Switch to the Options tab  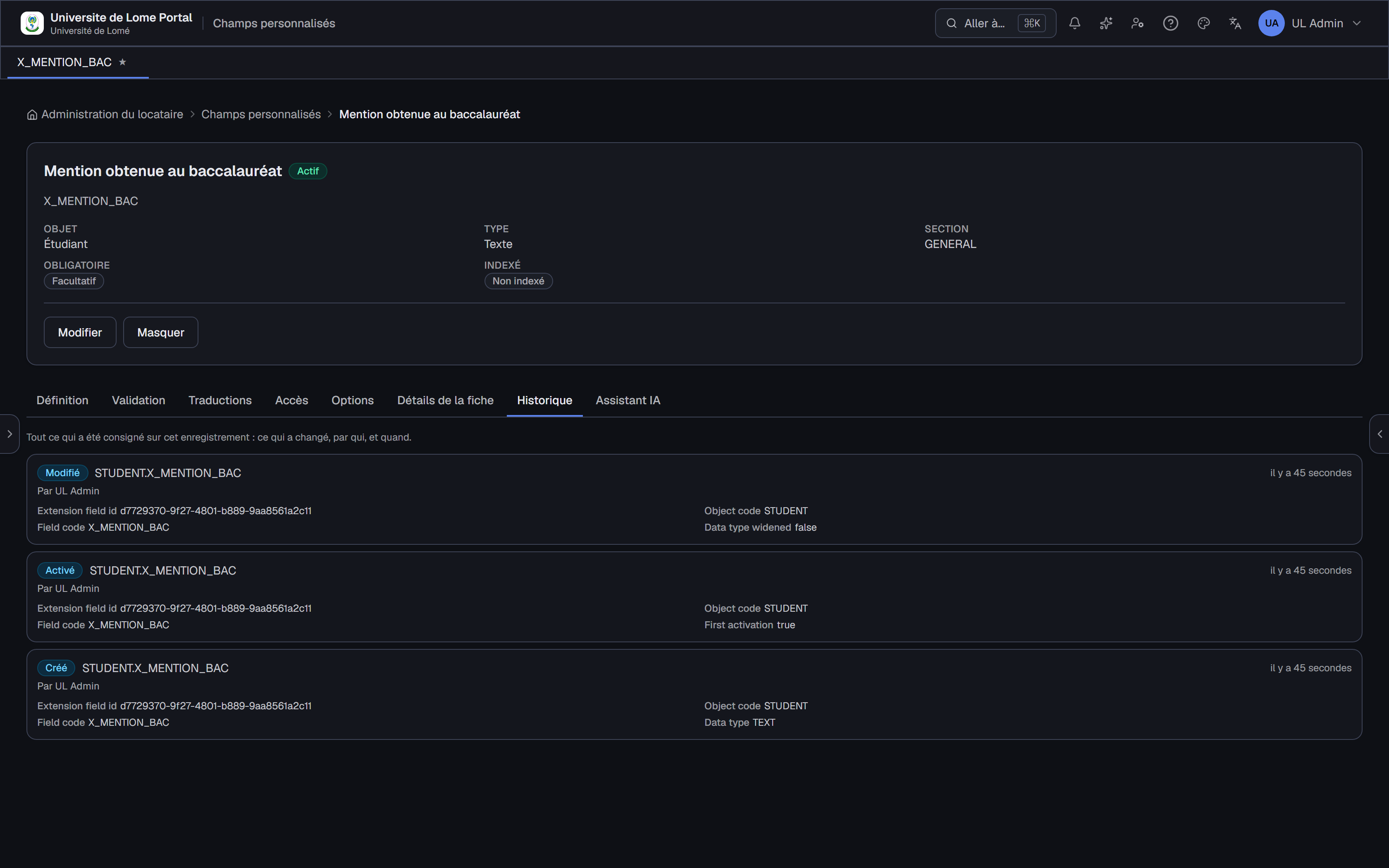[x=352, y=400]
